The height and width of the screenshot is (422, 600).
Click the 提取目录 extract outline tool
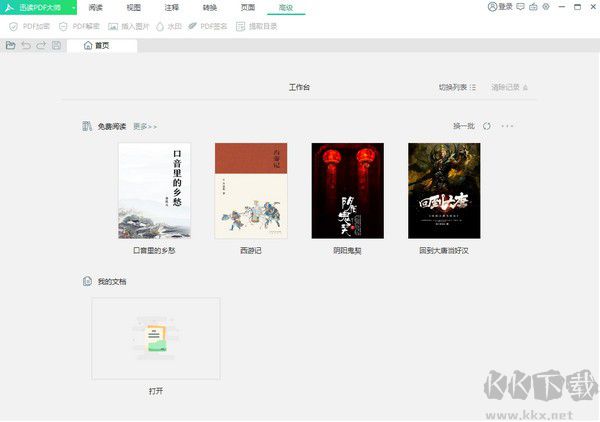coord(255,26)
